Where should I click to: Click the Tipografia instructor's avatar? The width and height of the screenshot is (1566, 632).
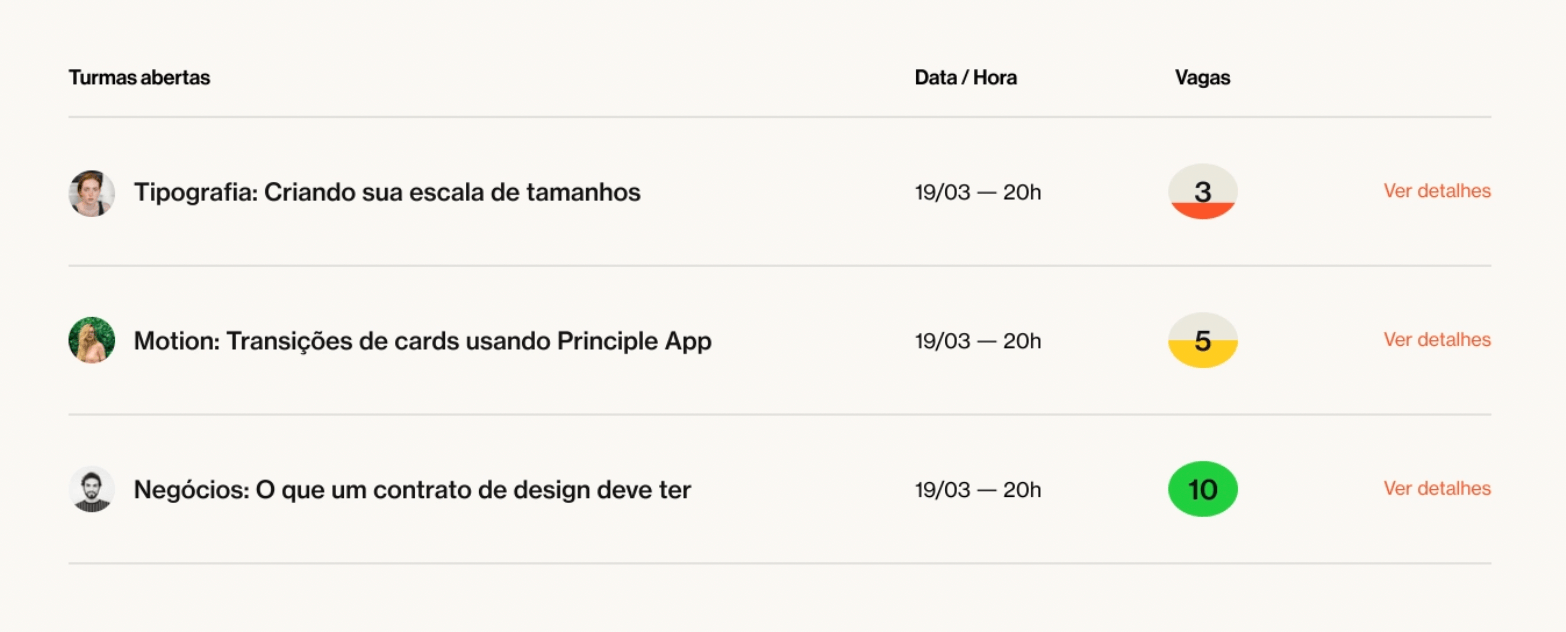(x=91, y=192)
